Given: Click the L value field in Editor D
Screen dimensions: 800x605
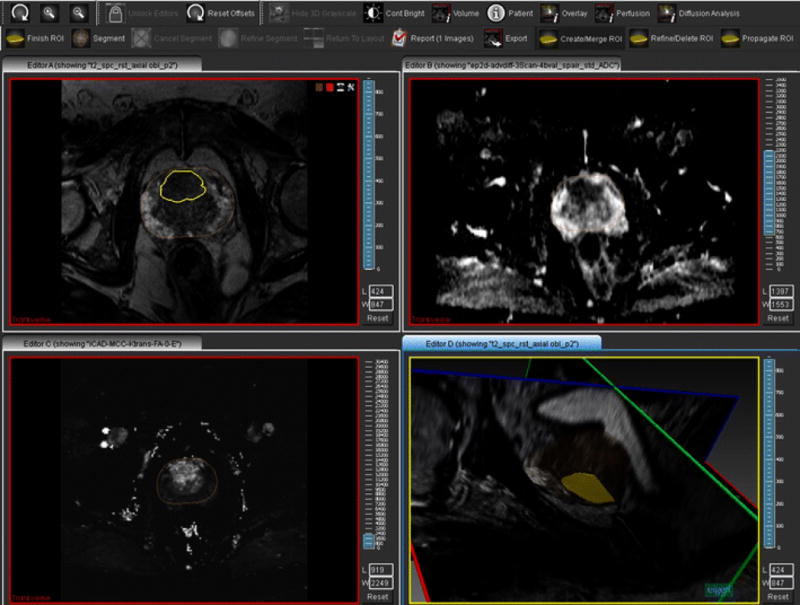Looking at the screenshot, I should pyautogui.click(x=780, y=570).
